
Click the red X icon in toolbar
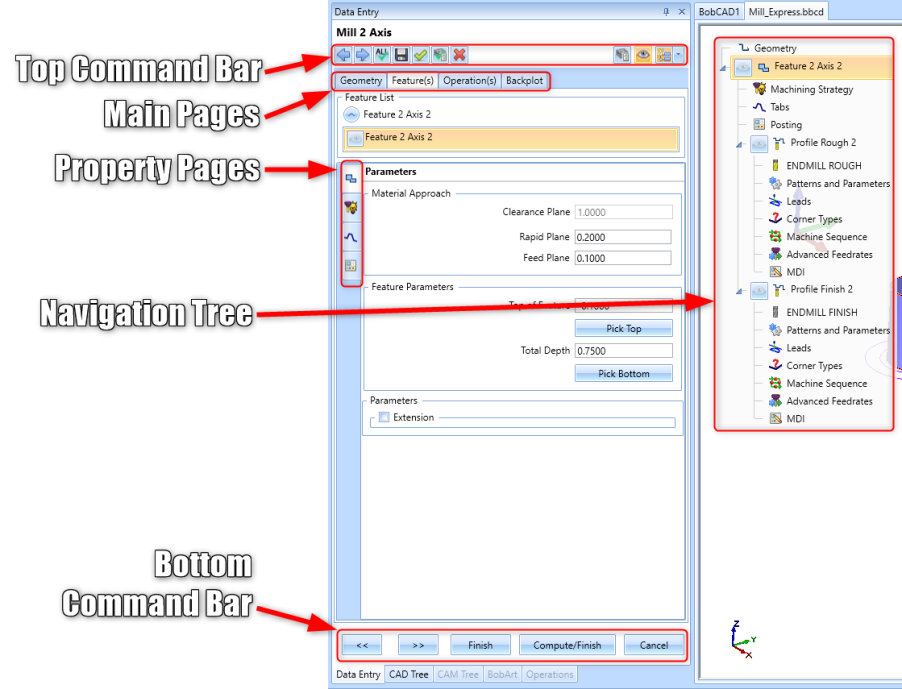(459, 55)
